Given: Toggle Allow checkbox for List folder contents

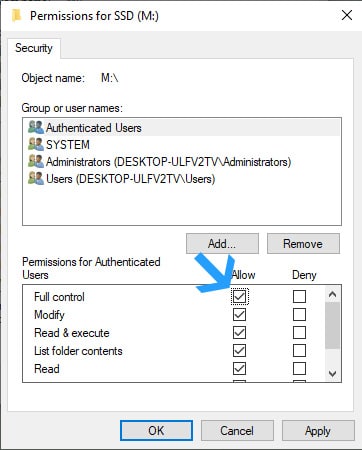Looking at the screenshot, I should coord(240,350).
